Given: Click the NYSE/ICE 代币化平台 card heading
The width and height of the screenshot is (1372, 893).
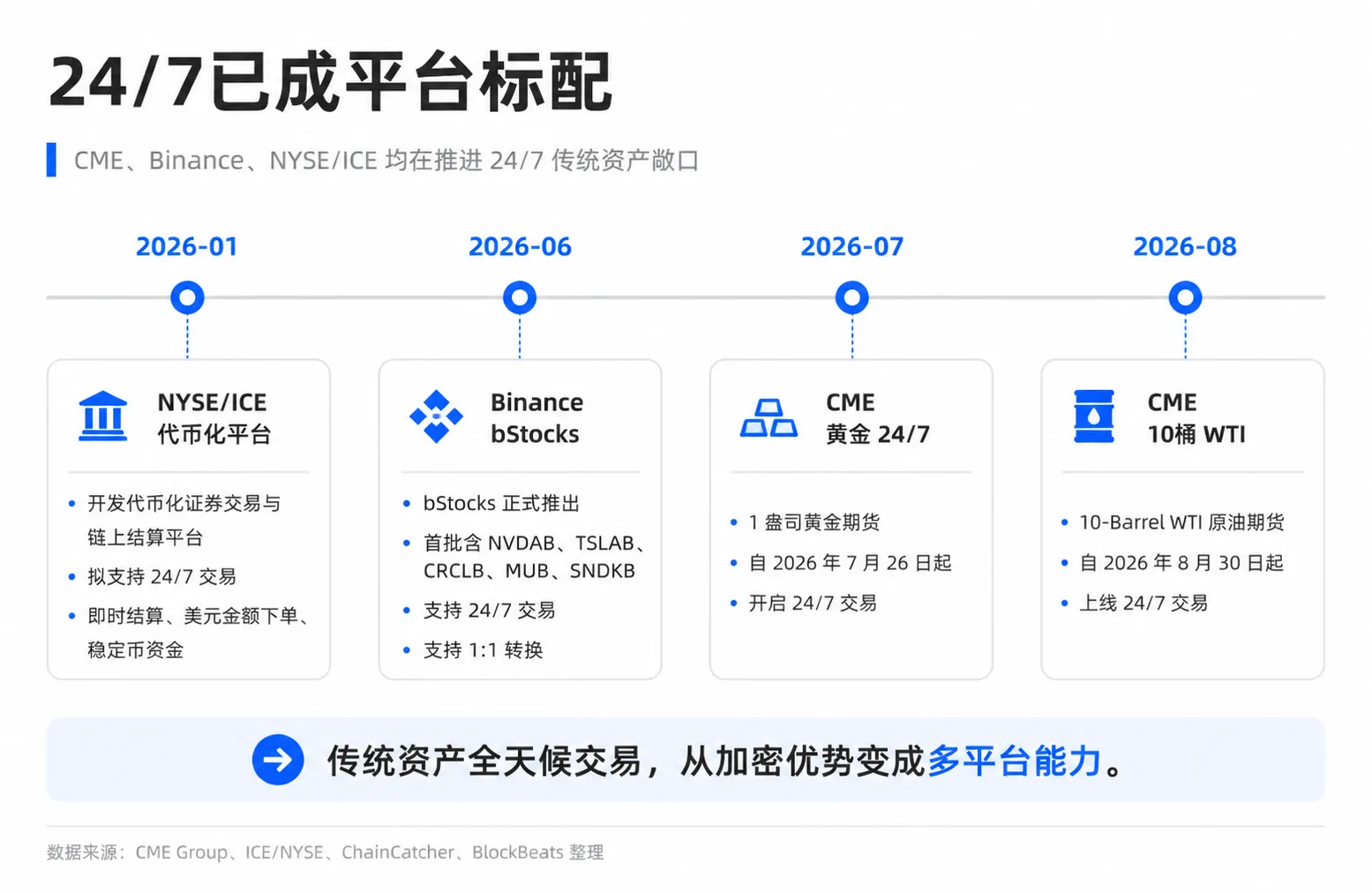Looking at the screenshot, I should [214, 418].
